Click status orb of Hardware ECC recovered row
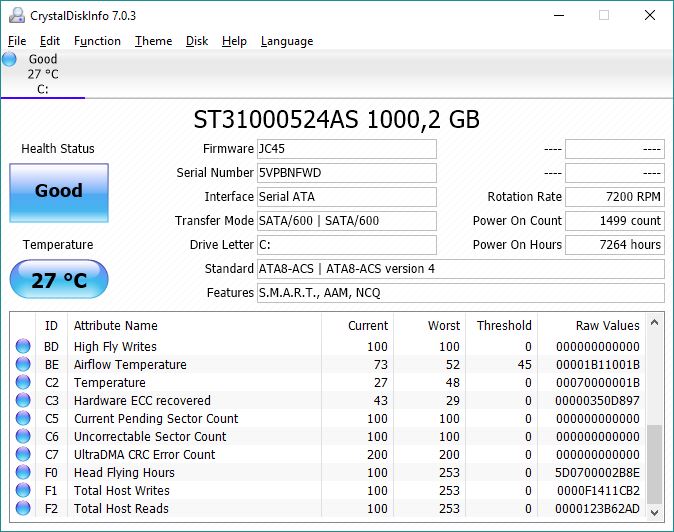 [23, 400]
